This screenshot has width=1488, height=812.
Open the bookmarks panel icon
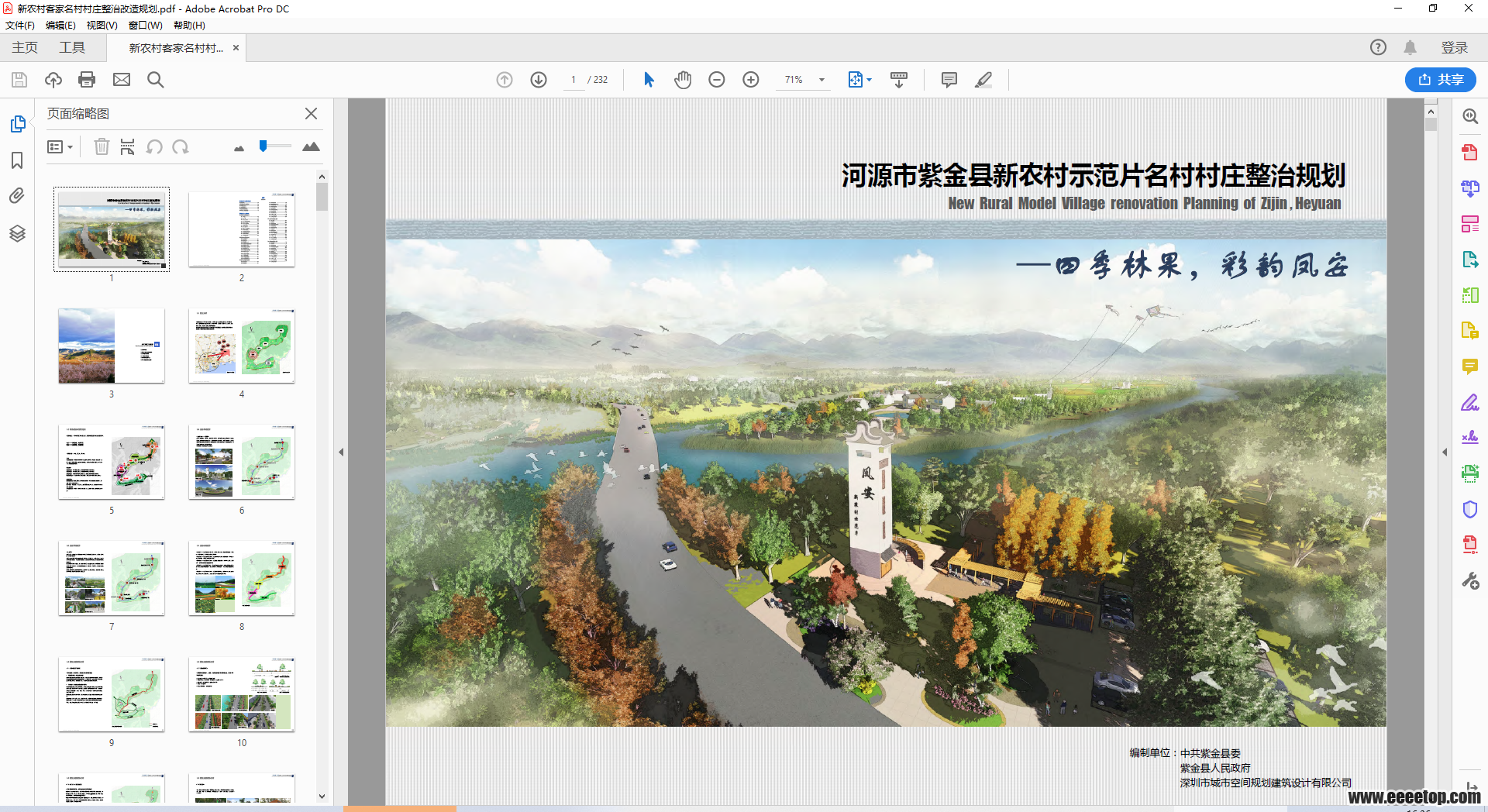pos(17,160)
